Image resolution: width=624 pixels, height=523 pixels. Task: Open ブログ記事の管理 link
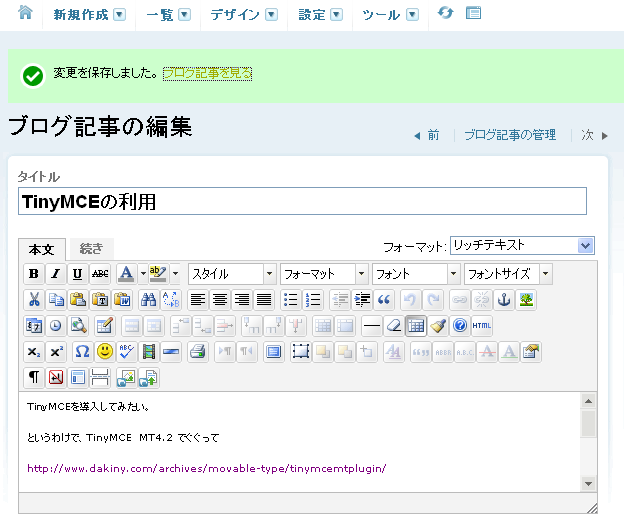point(510,135)
